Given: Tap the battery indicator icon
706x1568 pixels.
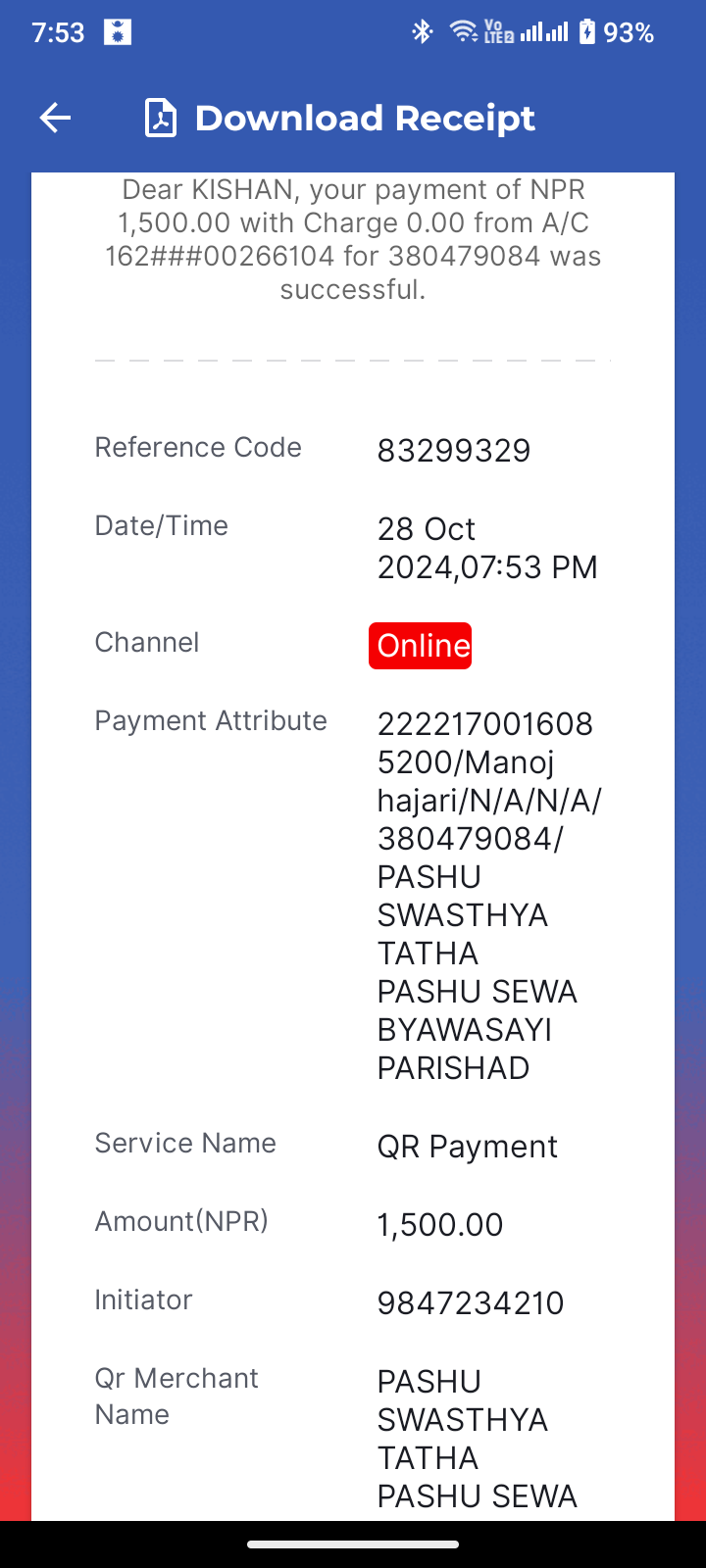Looking at the screenshot, I should tap(586, 32).
